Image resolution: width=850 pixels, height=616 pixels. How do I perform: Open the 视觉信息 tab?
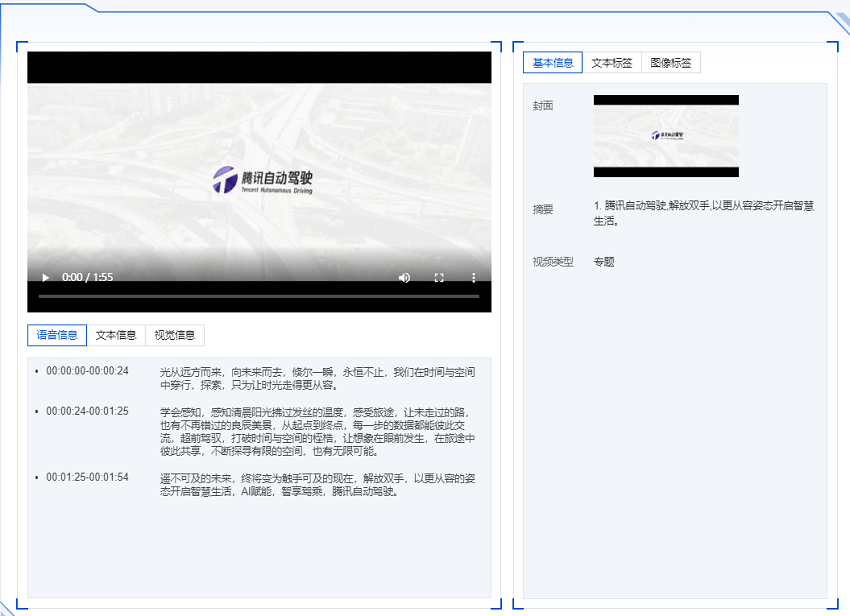175,335
